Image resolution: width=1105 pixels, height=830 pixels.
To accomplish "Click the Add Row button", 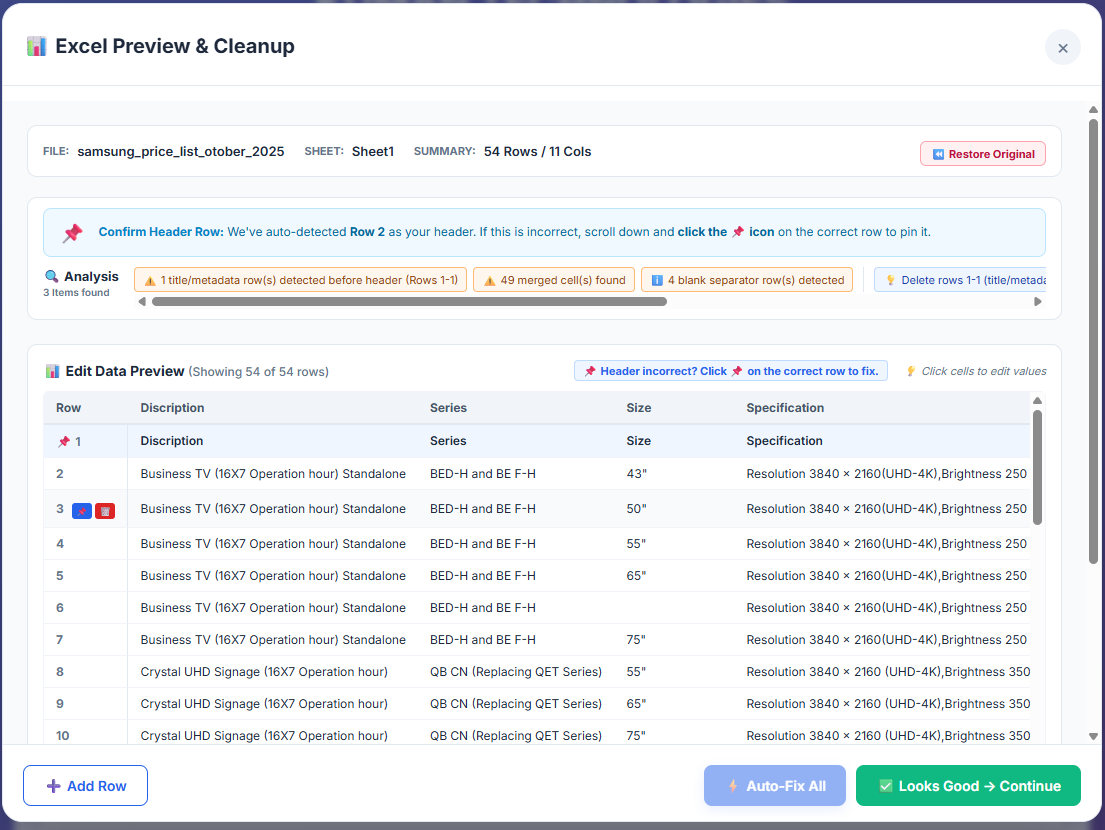I will point(85,786).
